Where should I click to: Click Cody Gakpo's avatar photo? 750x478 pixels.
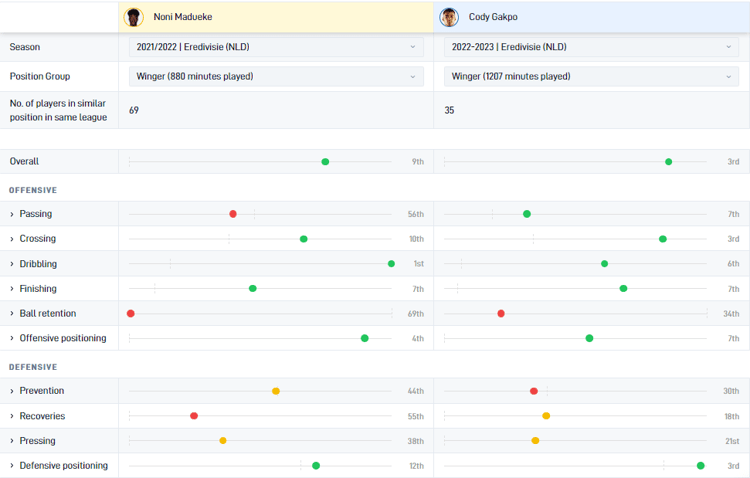[x=449, y=17]
